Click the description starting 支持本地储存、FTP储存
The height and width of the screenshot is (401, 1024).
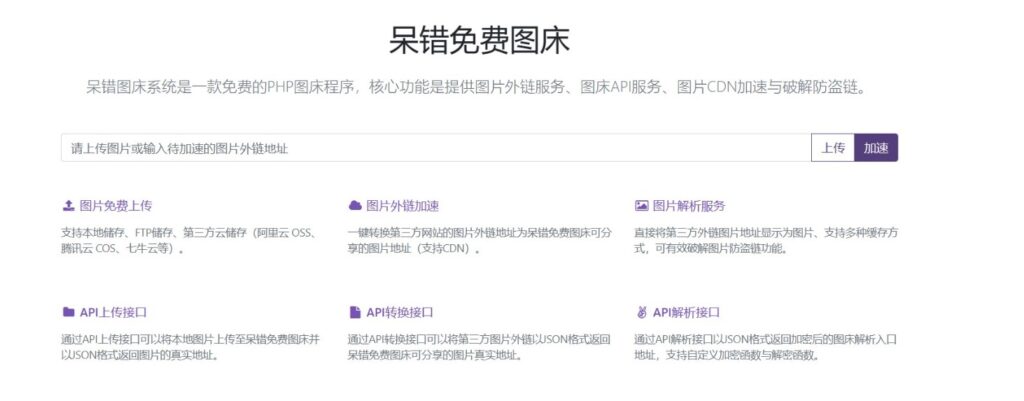pos(190,240)
